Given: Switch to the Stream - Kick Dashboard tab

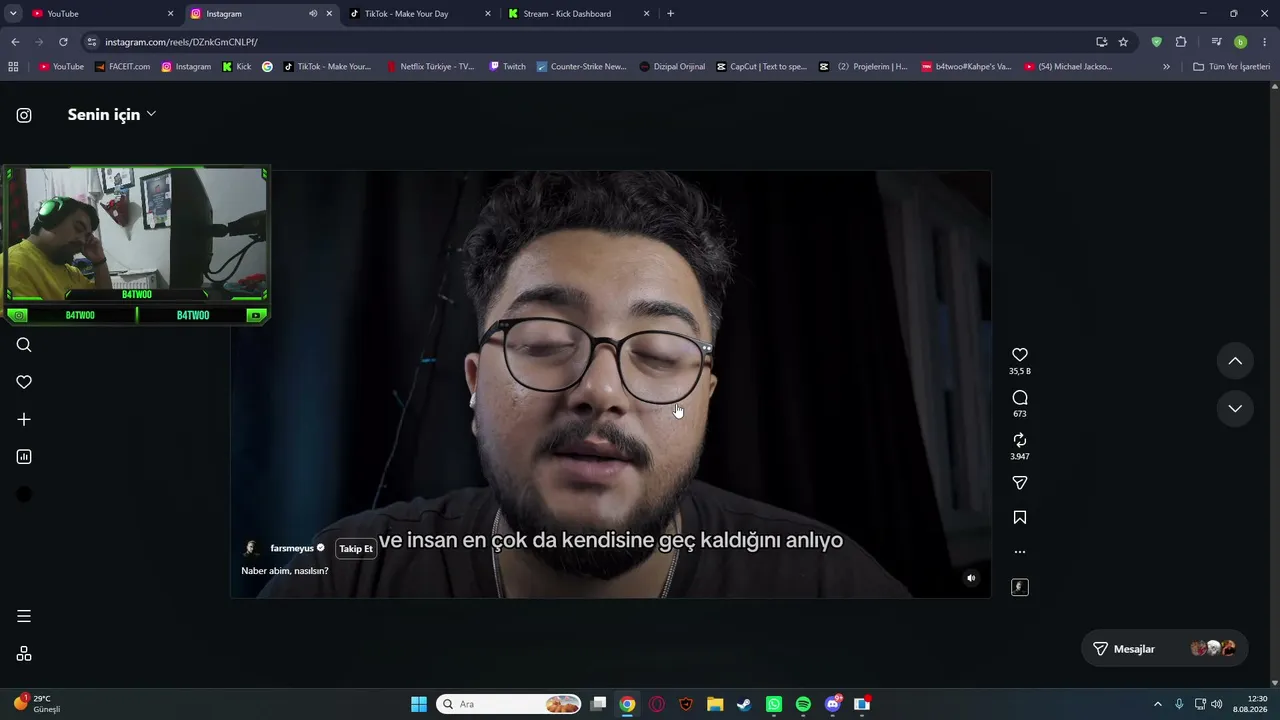Looking at the screenshot, I should pyautogui.click(x=579, y=14).
